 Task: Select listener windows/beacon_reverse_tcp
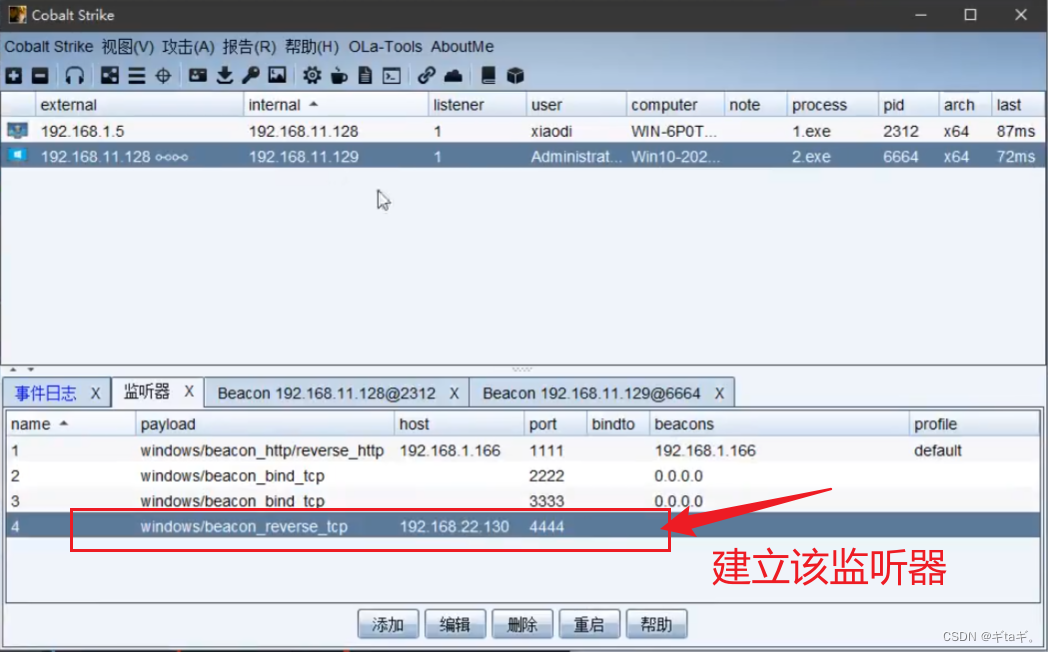click(x=523, y=526)
